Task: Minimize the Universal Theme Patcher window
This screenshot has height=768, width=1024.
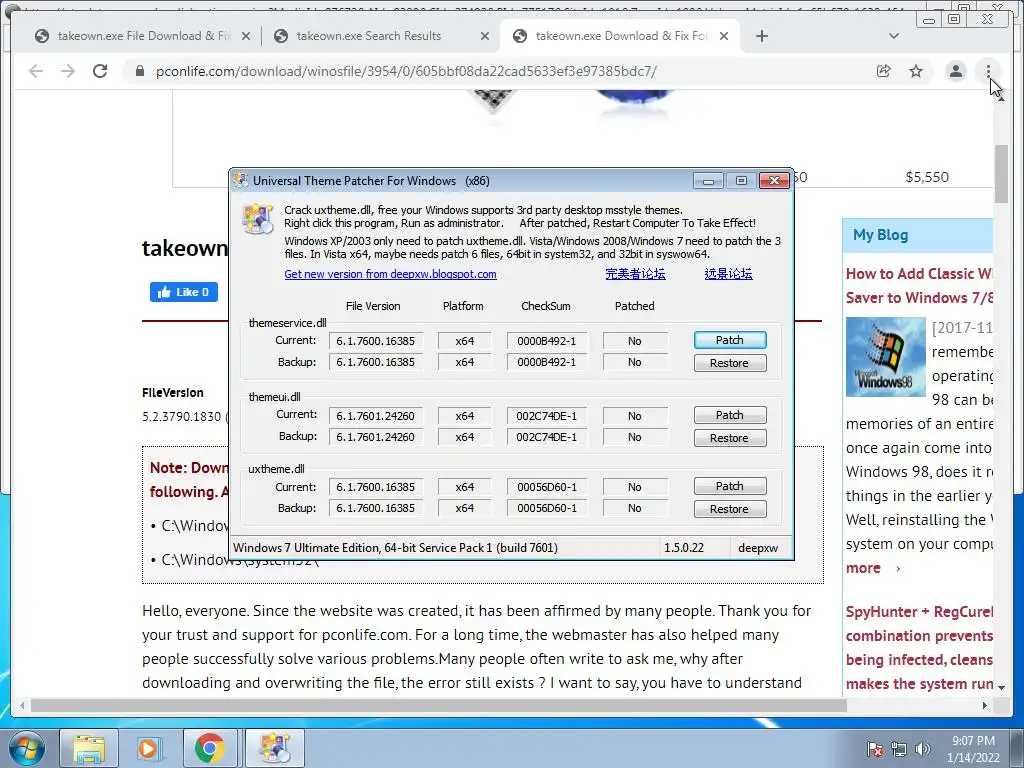Action: pyautogui.click(x=708, y=180)
